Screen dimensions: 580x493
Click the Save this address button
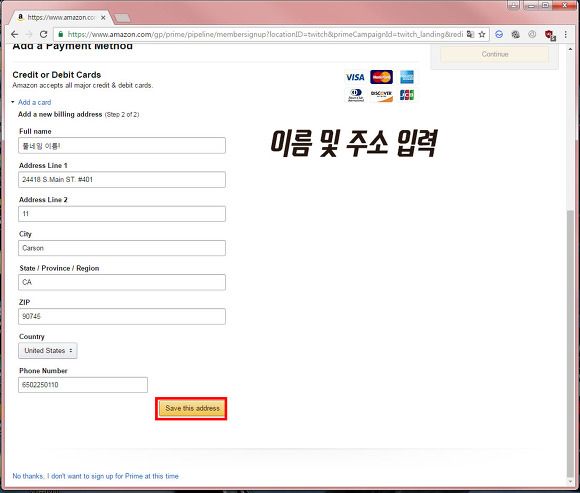click(x=192, y=408)
